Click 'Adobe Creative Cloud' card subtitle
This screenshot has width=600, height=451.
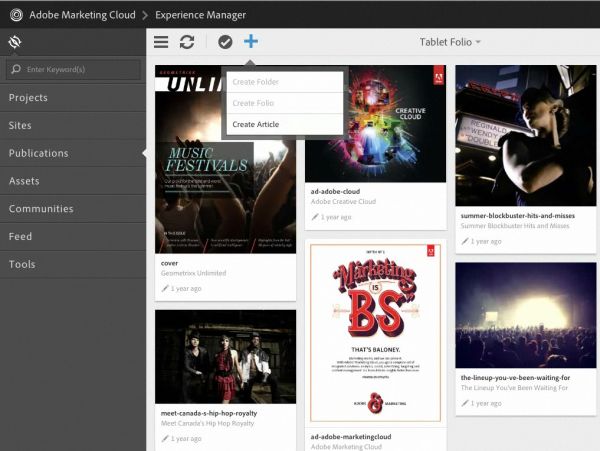[x=343, y=202]
